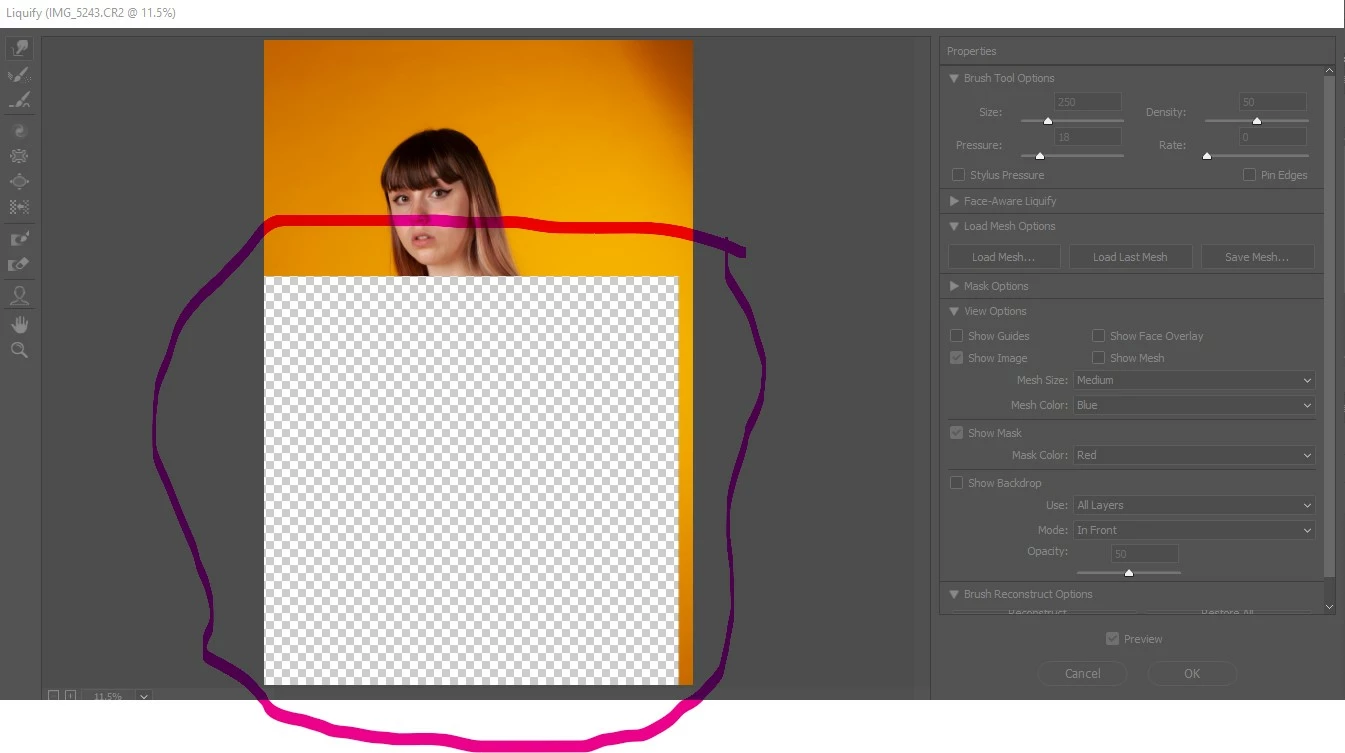Select the Forward Warp tool
Image resolution: width=1345 pixels, height=753 pixels.
(19, 48)
